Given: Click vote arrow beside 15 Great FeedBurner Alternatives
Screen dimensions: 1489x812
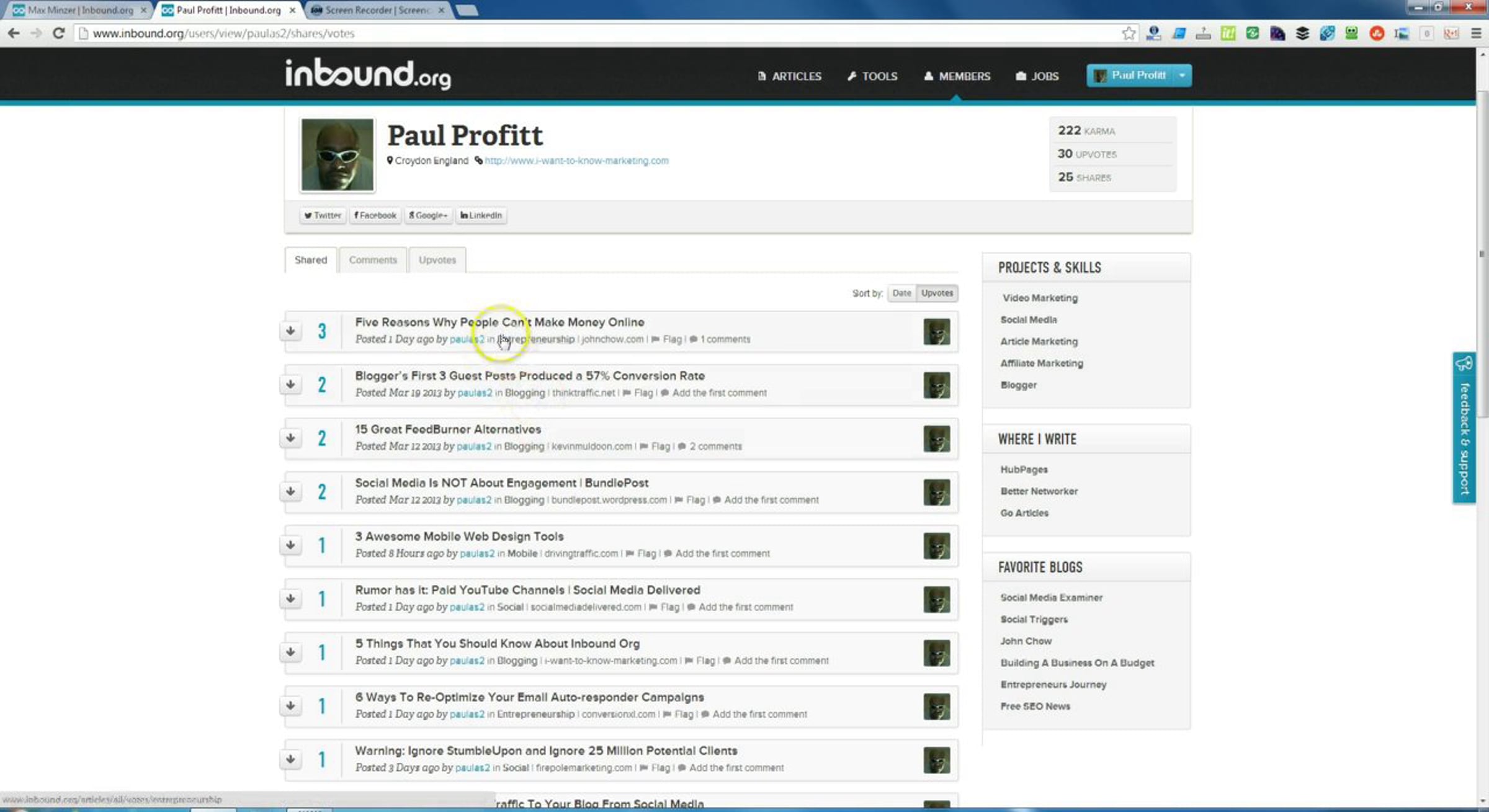Looking at the screenshot, I should 290,438.
